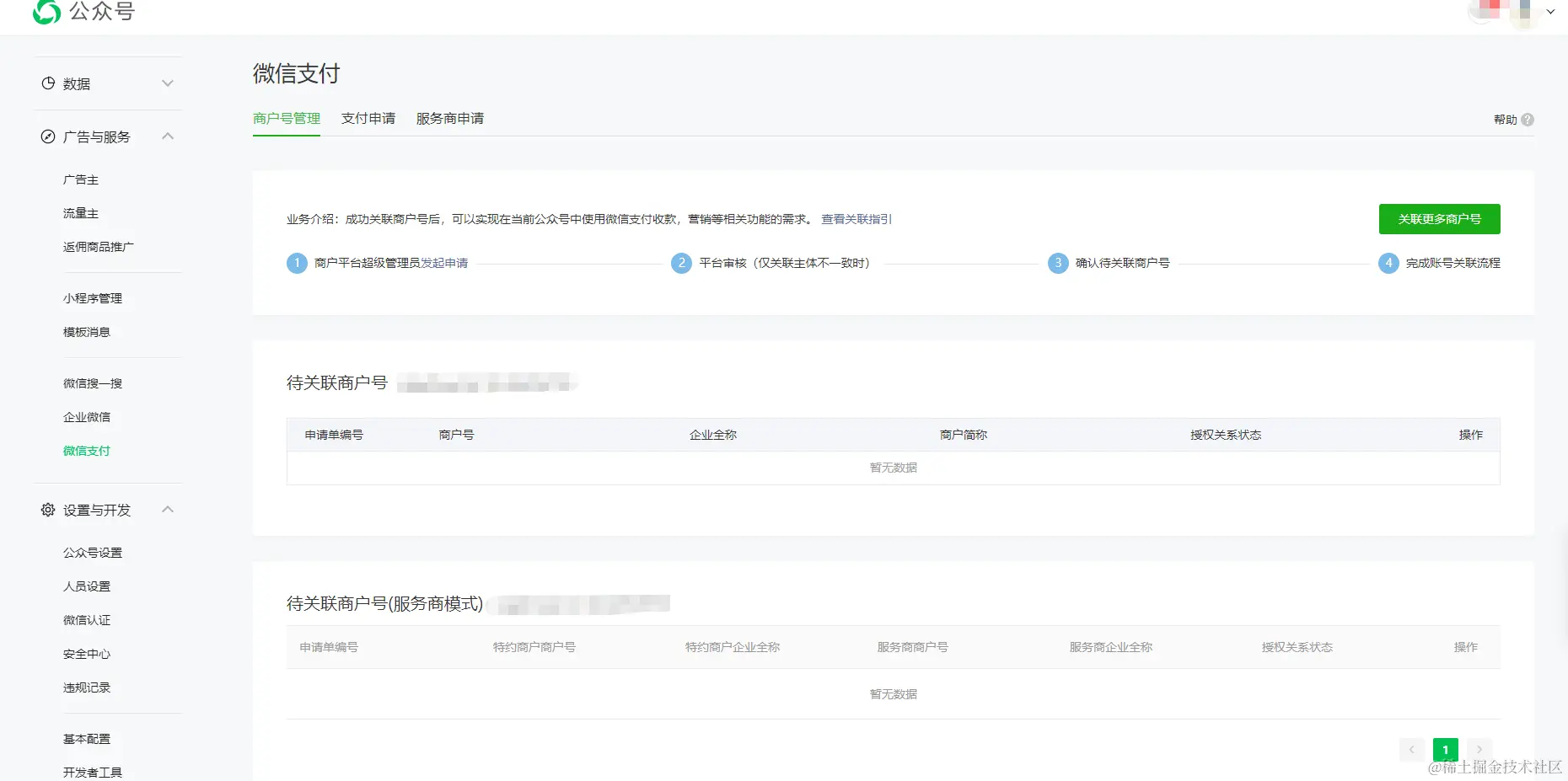Open 微信搜一搜 in the sidebar
The height and width of the screenshot is (781, 1568).
click(93, 383)
